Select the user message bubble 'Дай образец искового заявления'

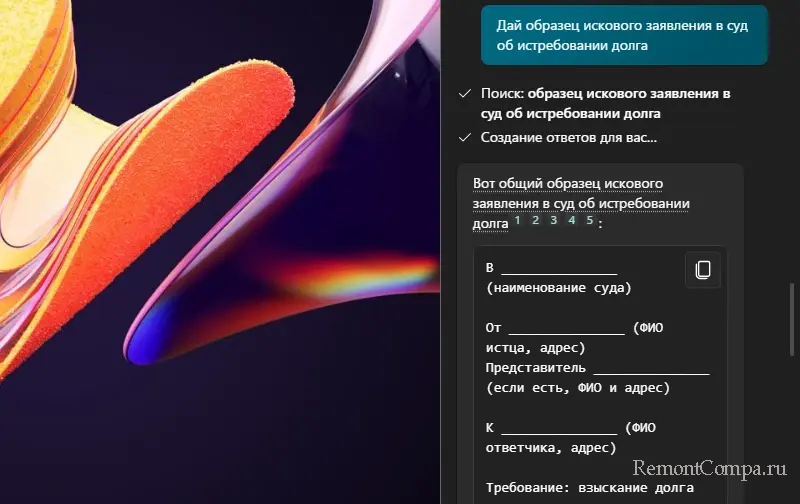[x=624, y=35]
